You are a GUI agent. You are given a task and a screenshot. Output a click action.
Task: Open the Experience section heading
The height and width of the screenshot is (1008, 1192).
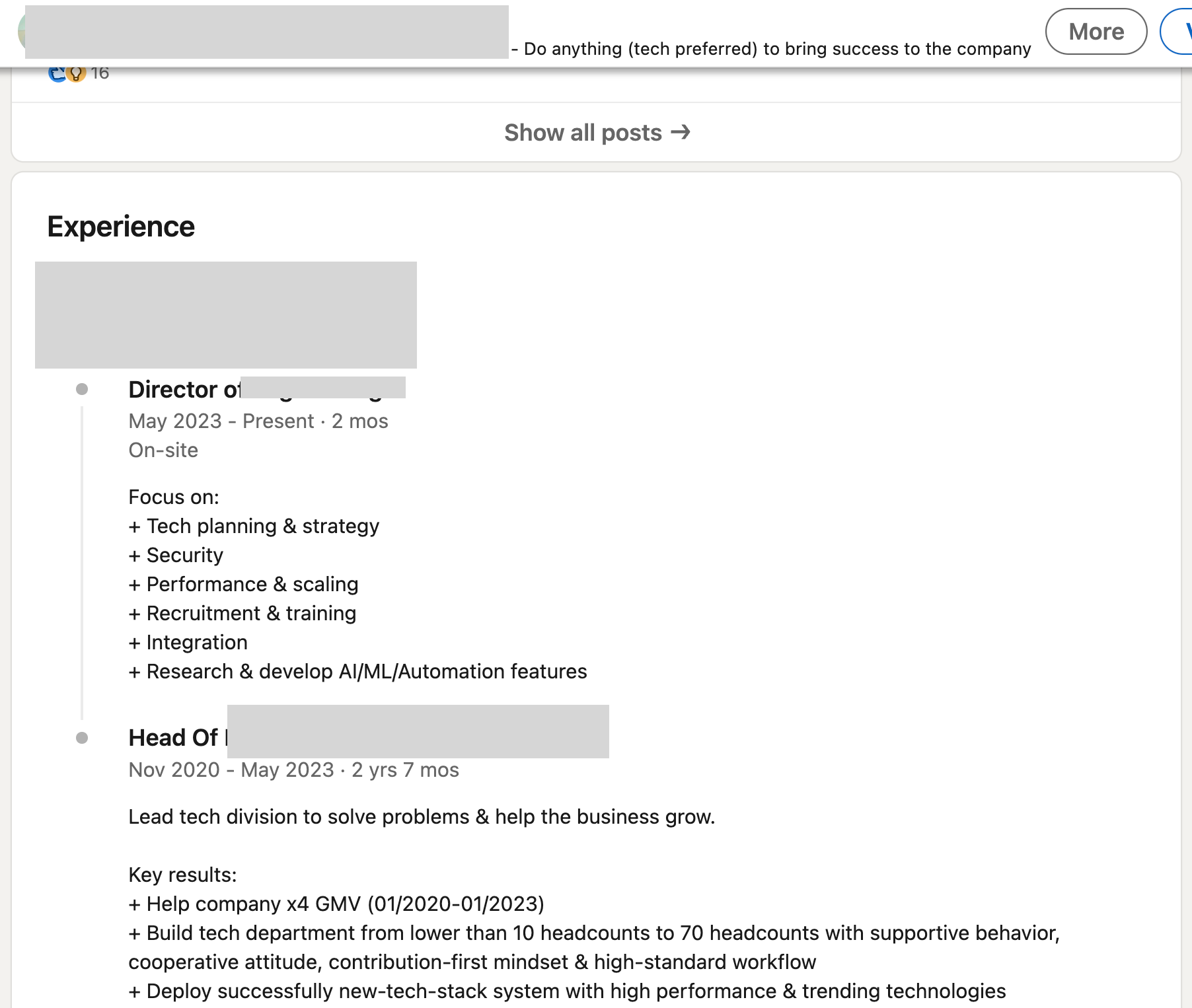121,226
